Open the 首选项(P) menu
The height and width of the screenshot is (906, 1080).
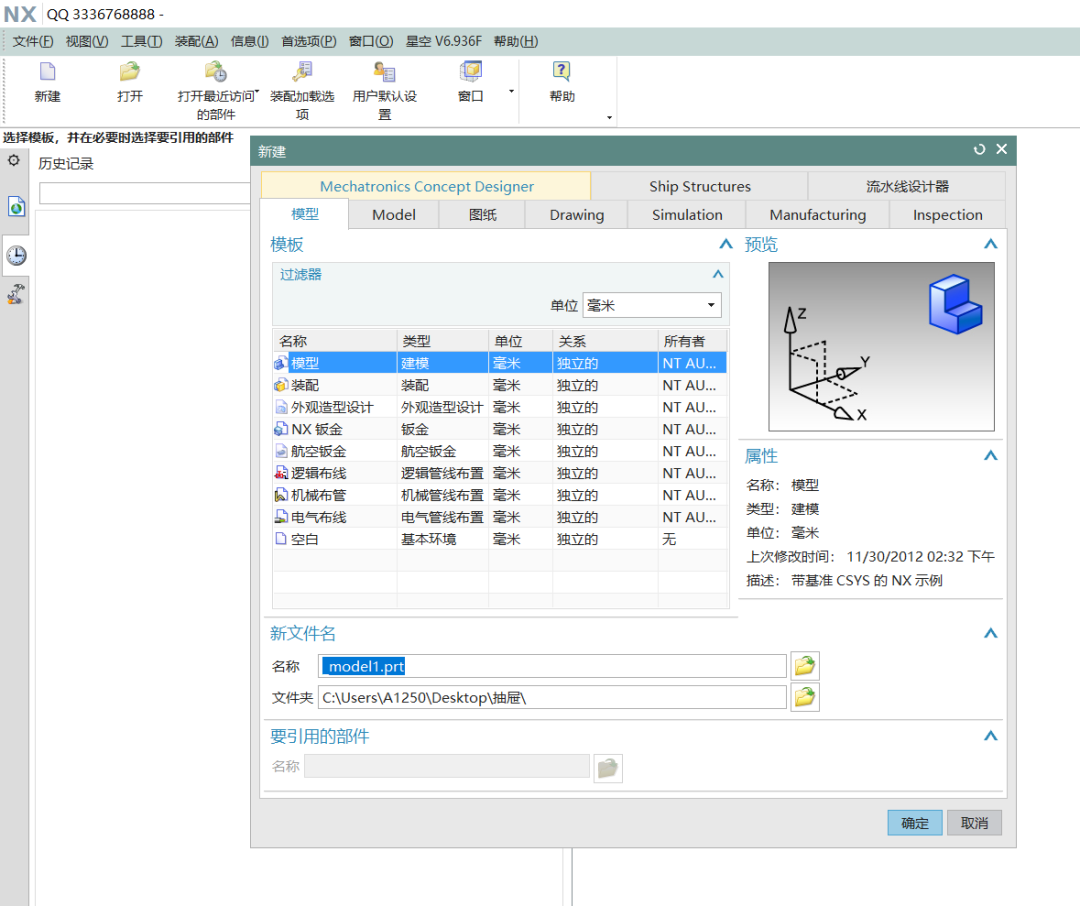[309, 41]
